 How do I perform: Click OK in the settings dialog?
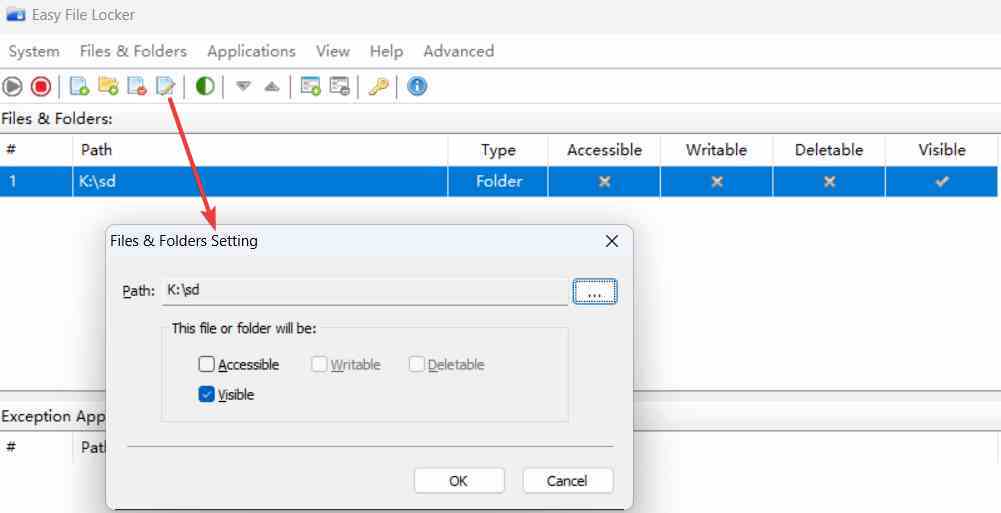[x=459, y=480]
